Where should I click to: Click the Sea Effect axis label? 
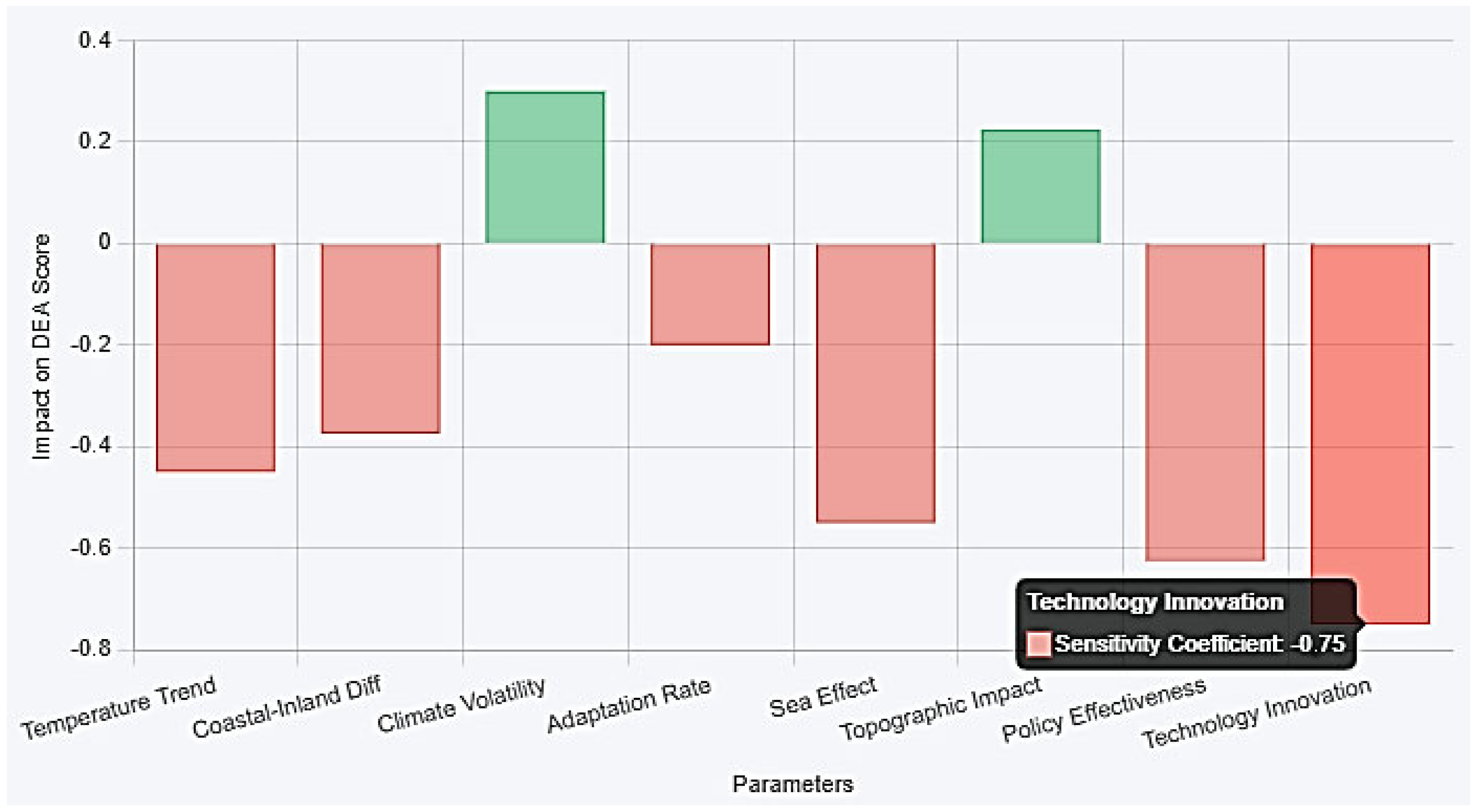823,697
